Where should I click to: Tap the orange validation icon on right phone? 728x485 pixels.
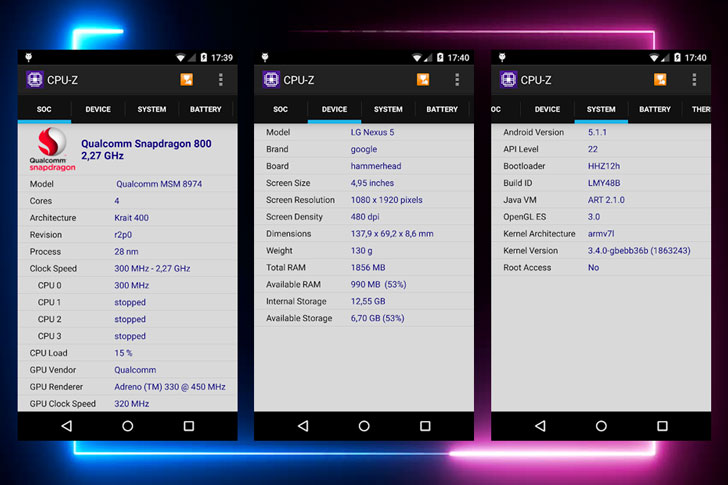660,80
